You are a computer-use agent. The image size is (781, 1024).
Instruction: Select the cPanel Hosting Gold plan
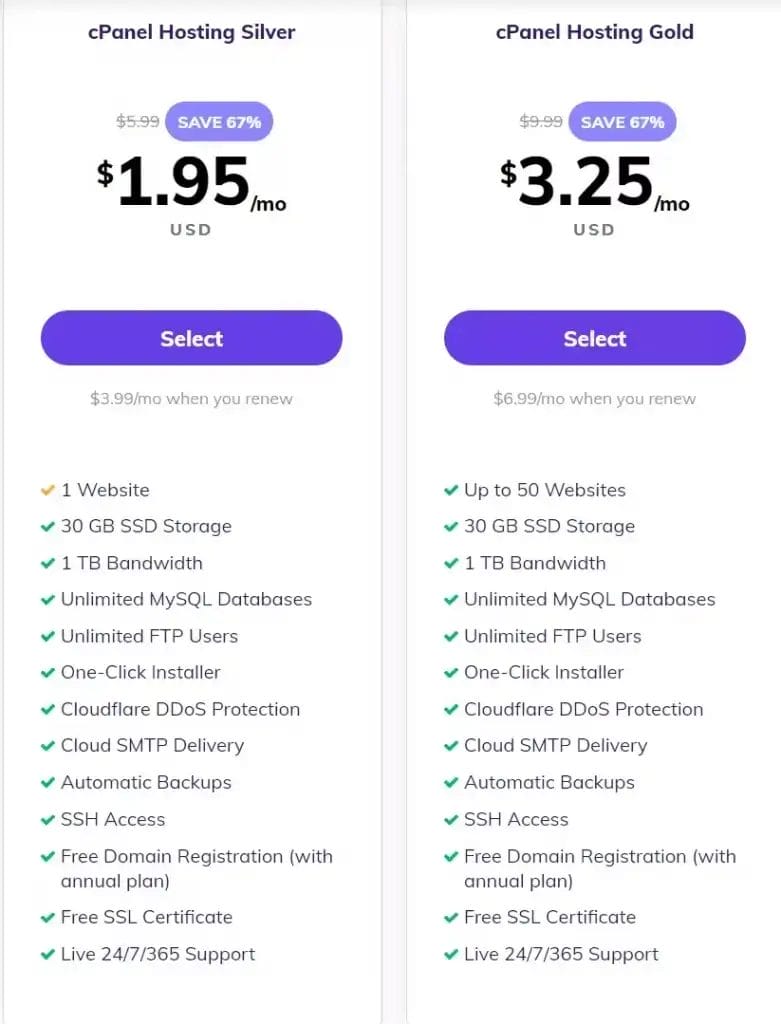pyautogui.click(x=594, y=338)
